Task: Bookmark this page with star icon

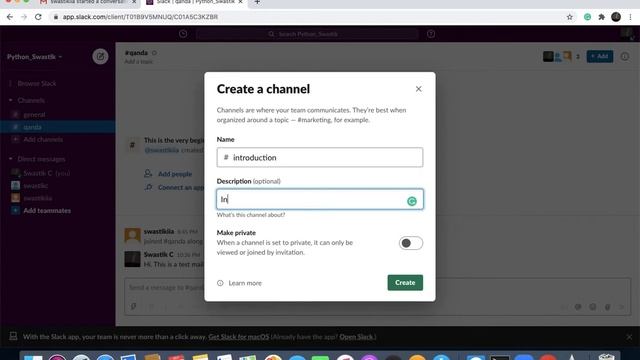Action: click(x=569, y=17)
